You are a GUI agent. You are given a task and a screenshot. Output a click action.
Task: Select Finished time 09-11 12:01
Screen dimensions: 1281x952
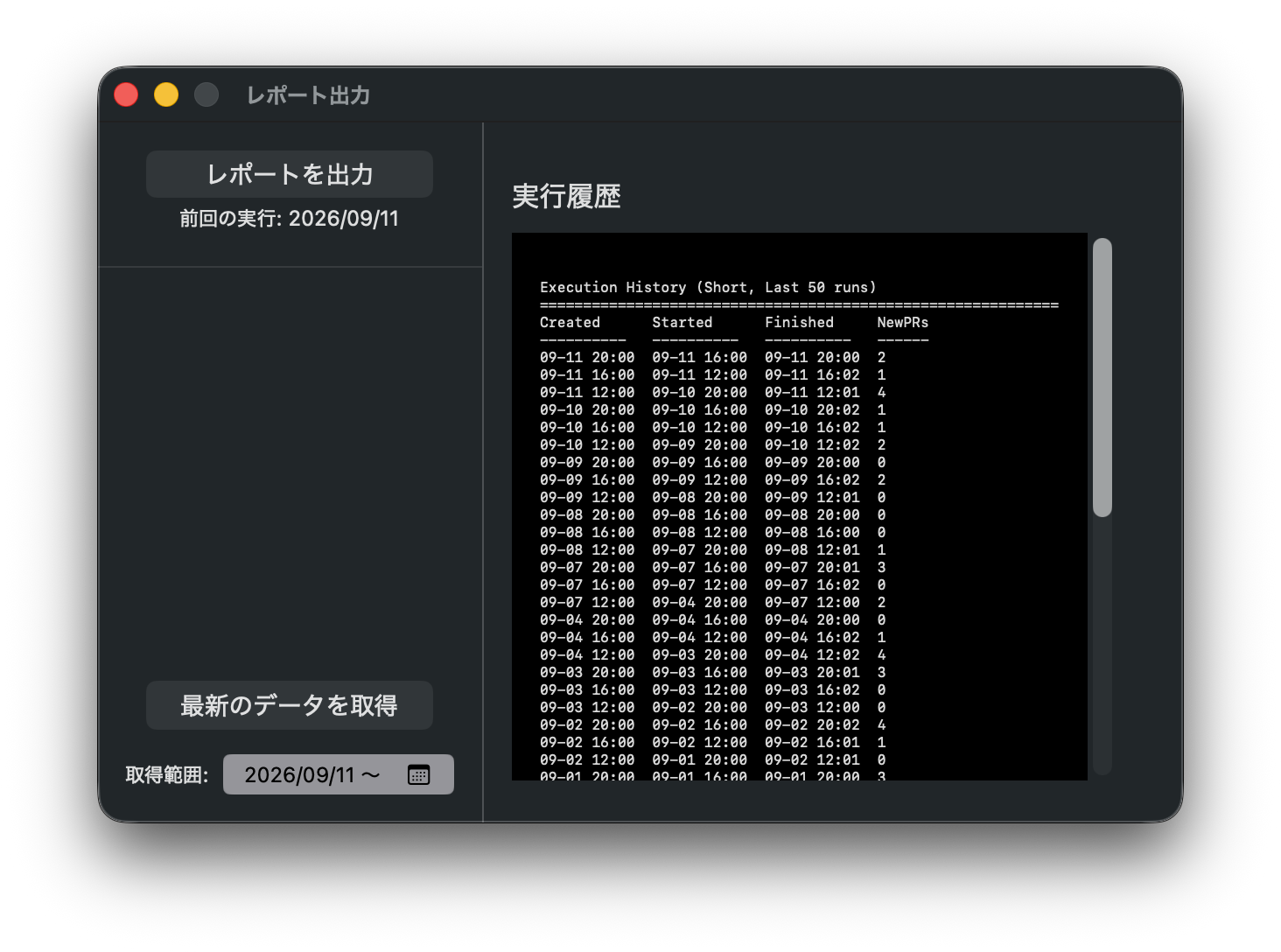[x=812, y=392]
